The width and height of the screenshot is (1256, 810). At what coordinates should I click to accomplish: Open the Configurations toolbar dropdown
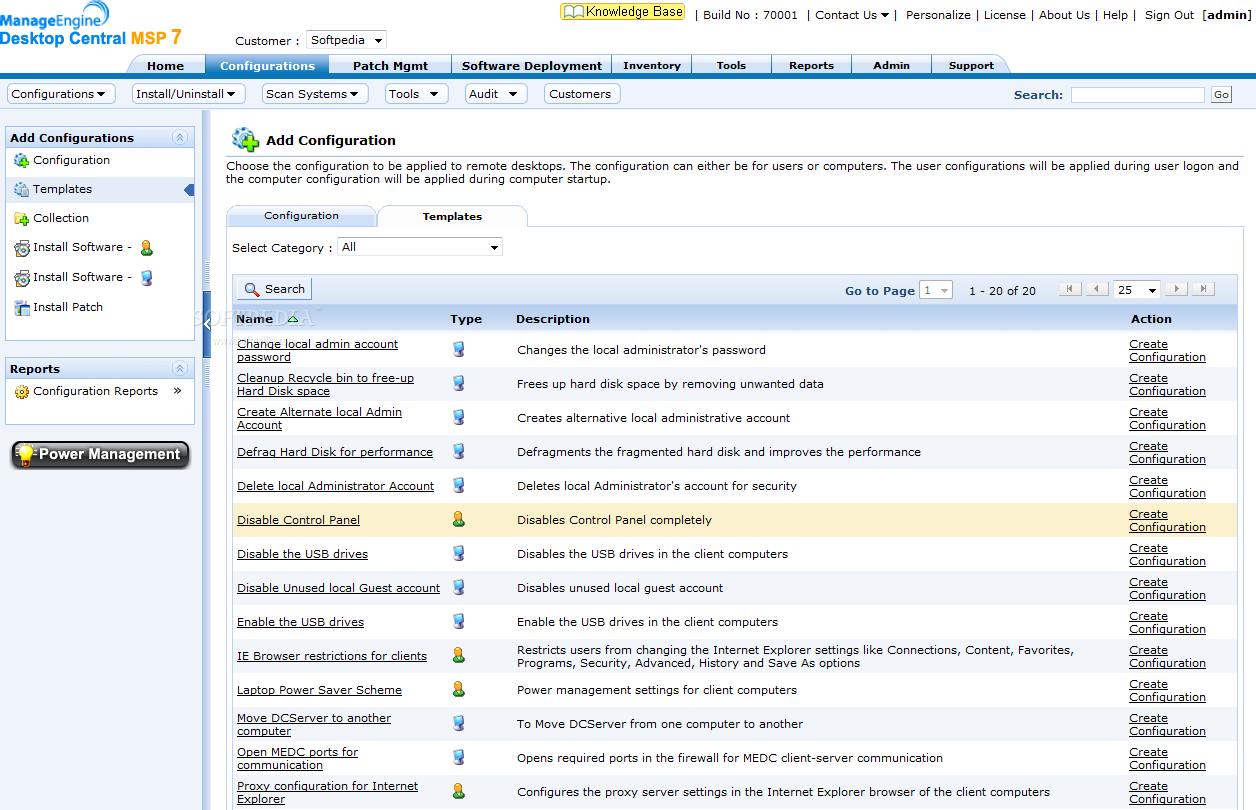point(61,94)
